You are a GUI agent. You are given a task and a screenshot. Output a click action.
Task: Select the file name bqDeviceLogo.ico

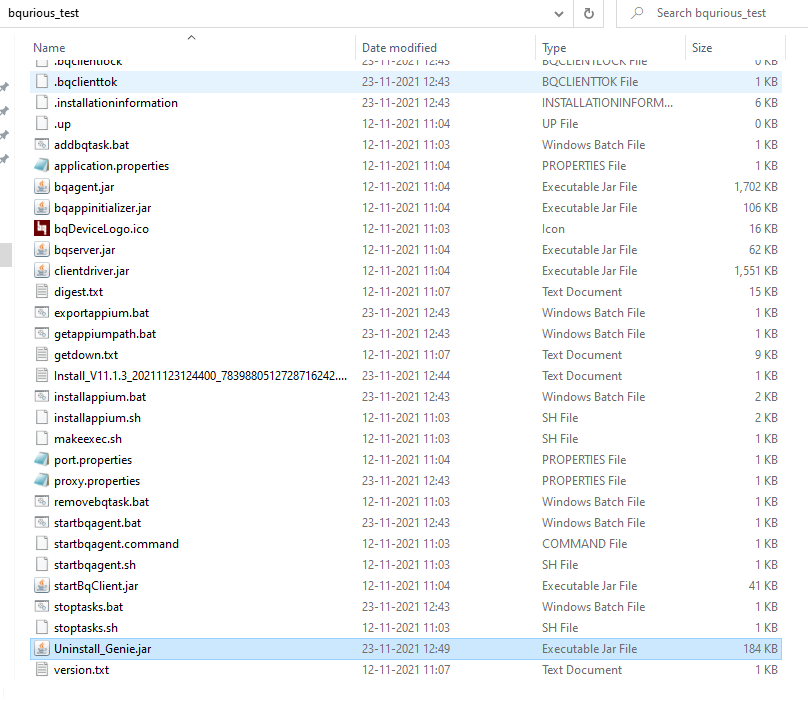[102, 229]
